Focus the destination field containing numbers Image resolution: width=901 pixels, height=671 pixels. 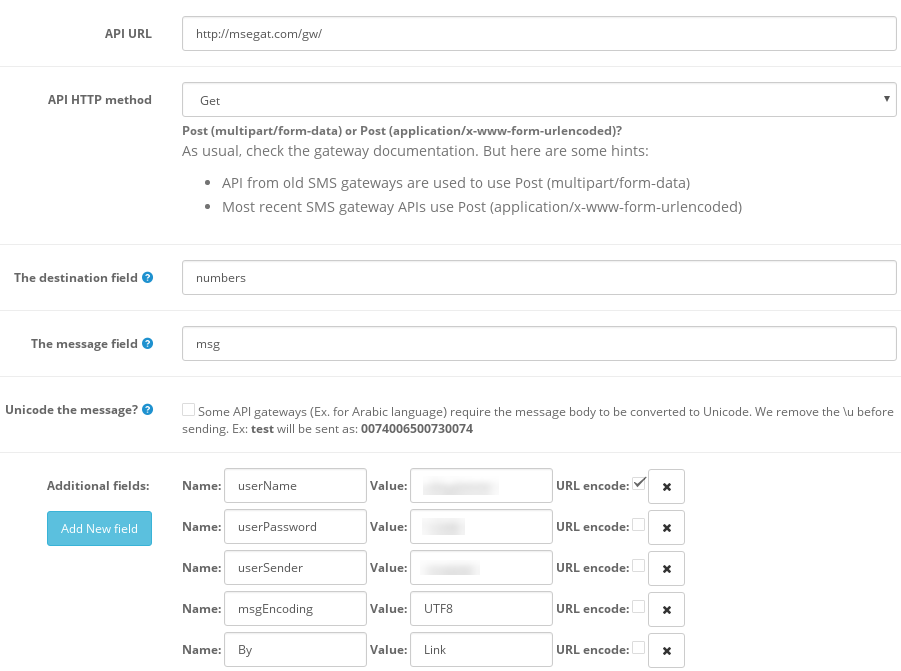(x=539, y=278)
